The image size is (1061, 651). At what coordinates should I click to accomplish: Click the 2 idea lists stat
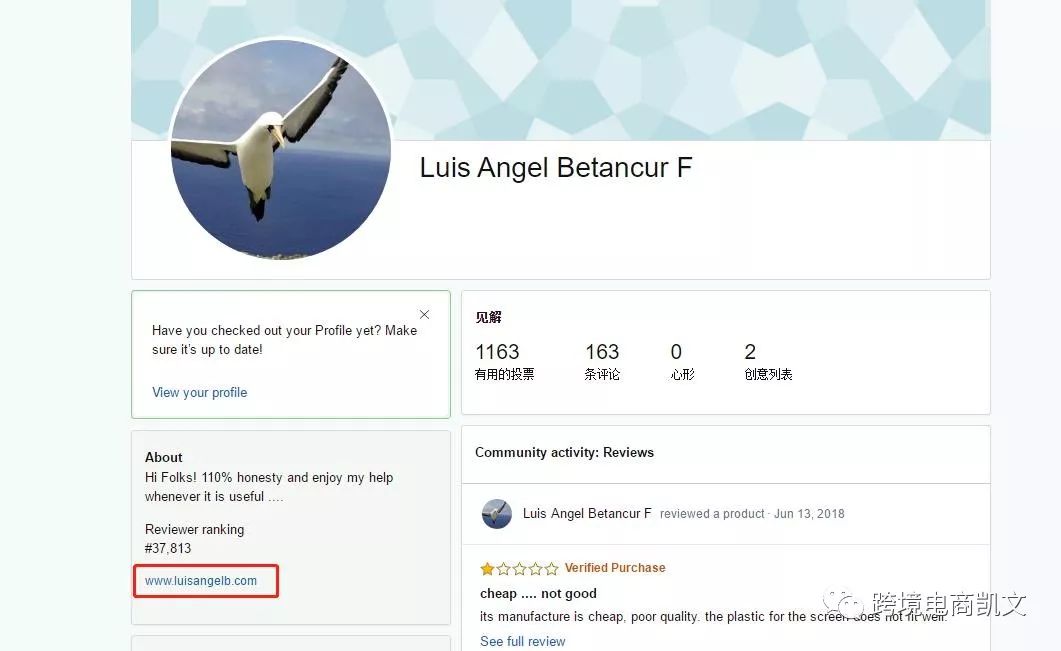[x=768, y=361]
